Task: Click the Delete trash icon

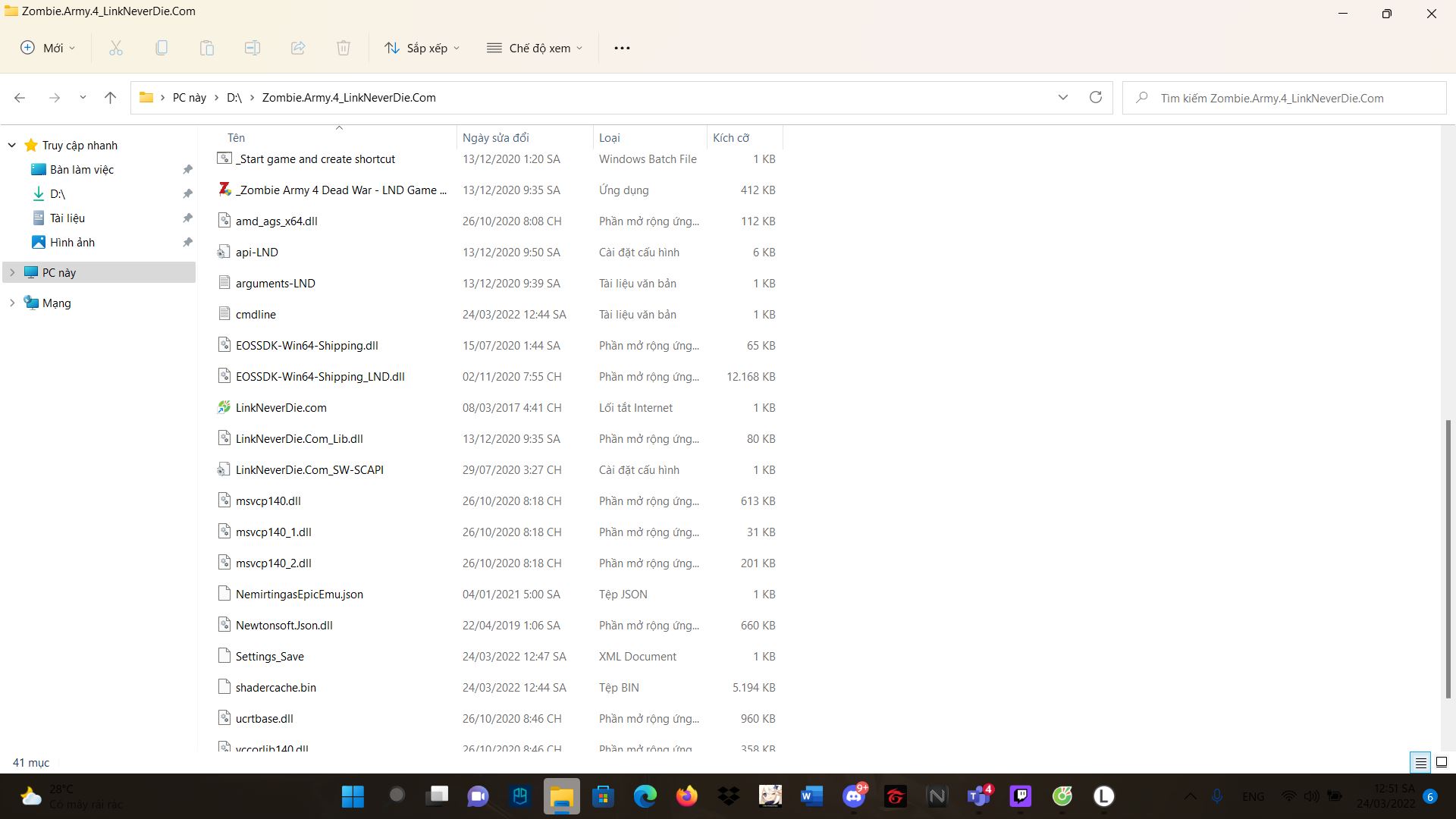Action: (344, 48)
